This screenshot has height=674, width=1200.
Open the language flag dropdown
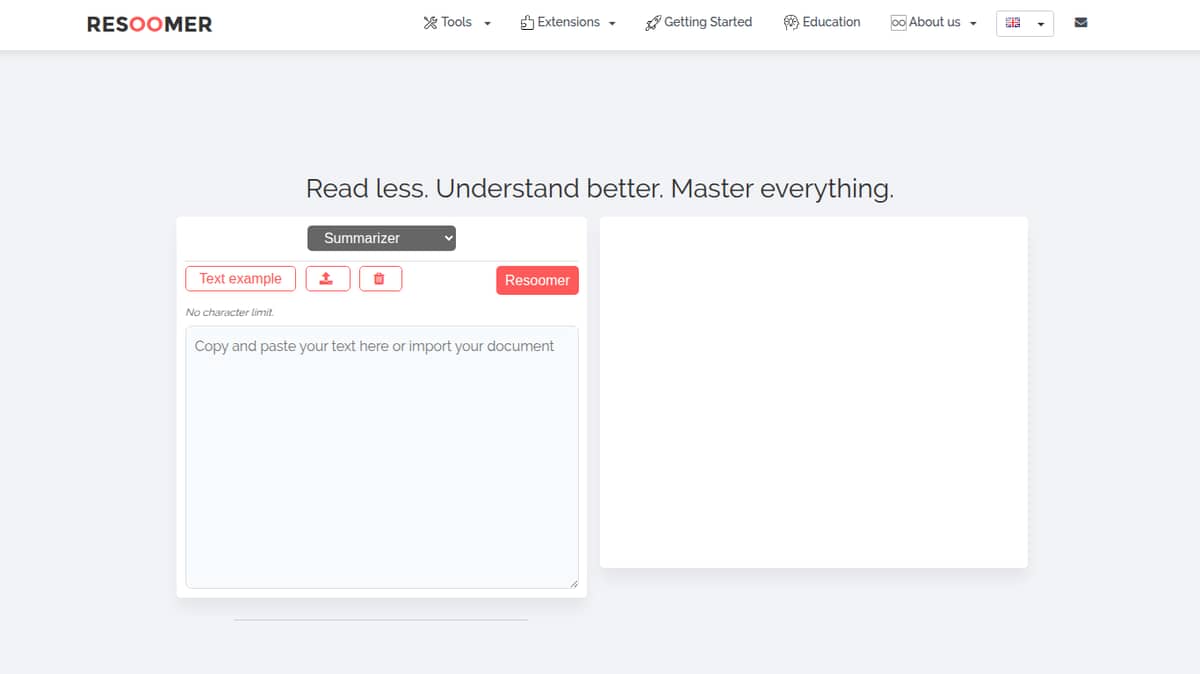(1025, 23)
